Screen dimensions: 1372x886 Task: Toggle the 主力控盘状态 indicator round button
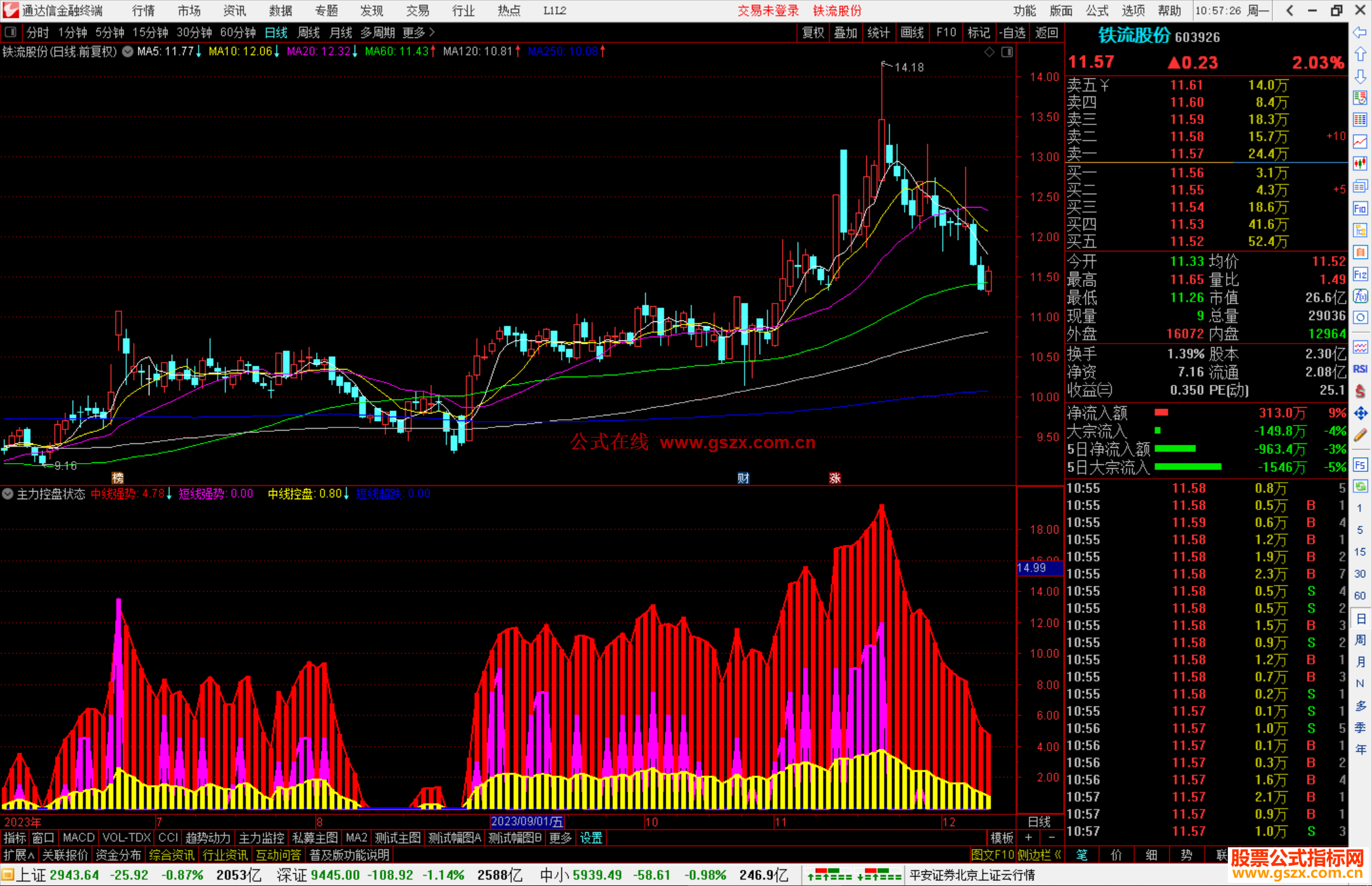pyautogui.click(x=8, y=493)
